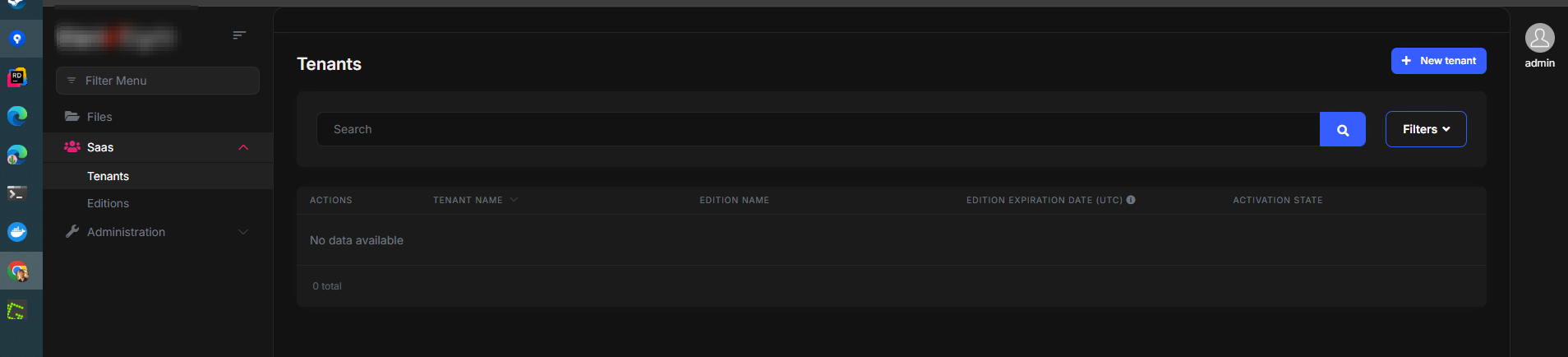
Task: Create a new tenant
Action: click(1438, 61)
